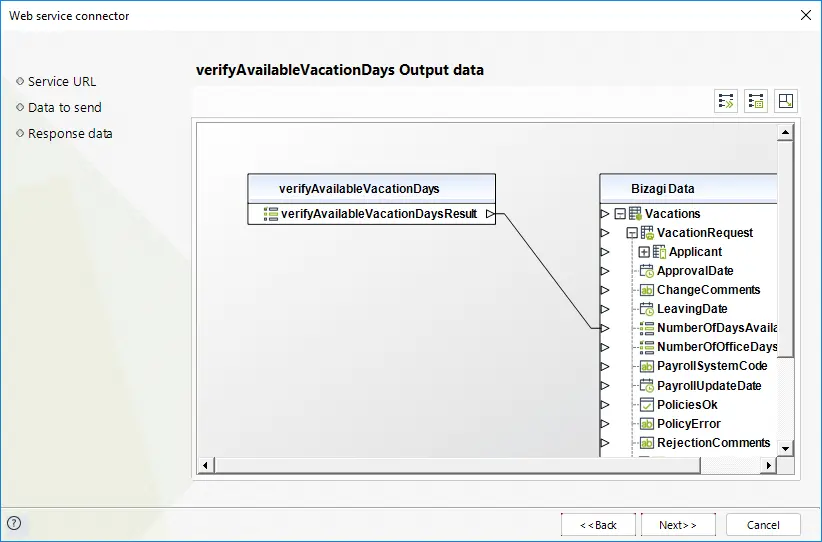Image resolution: width=822 pixels, height=542 pixels.
Task: Click the middle mapping layout toolbar icon
Action: 755,101
